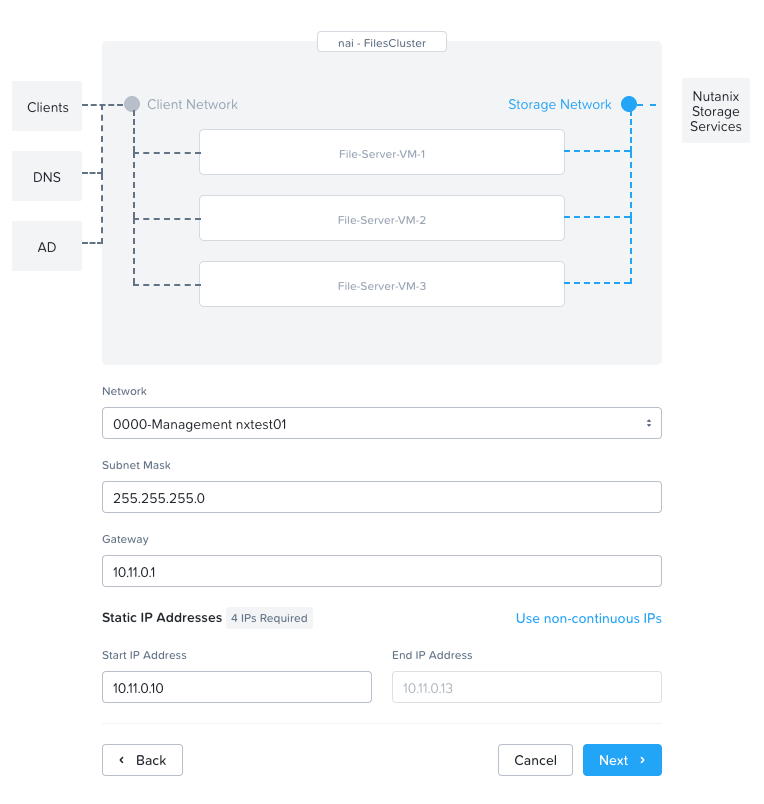Click the Nutanix Storage Services block
Viewport: 764px width, 804px height.
(715, 111)
